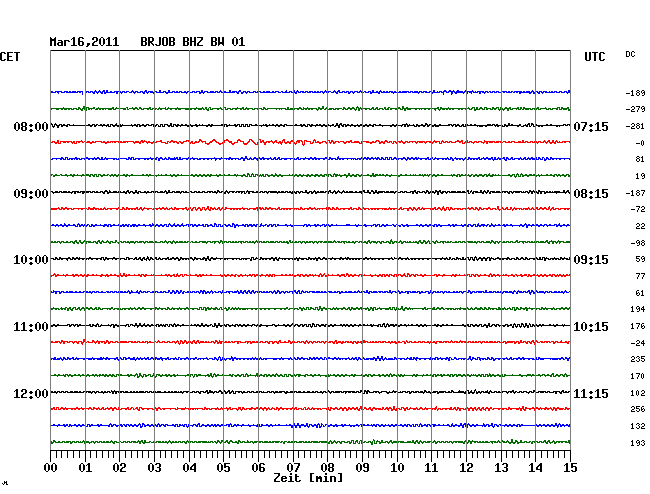Select the DC value "-98"

pos(638,243)
